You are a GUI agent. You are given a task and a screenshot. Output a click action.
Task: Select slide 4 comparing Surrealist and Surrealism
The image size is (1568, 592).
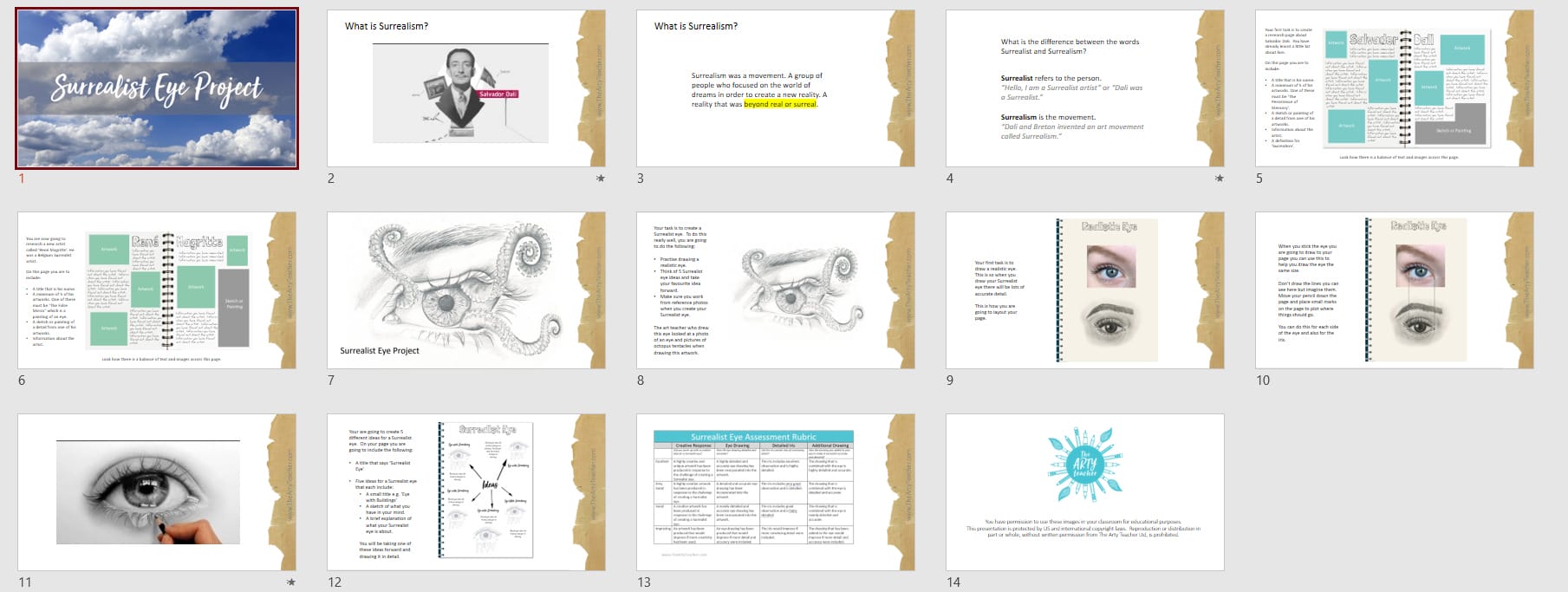pos(1084,88)
